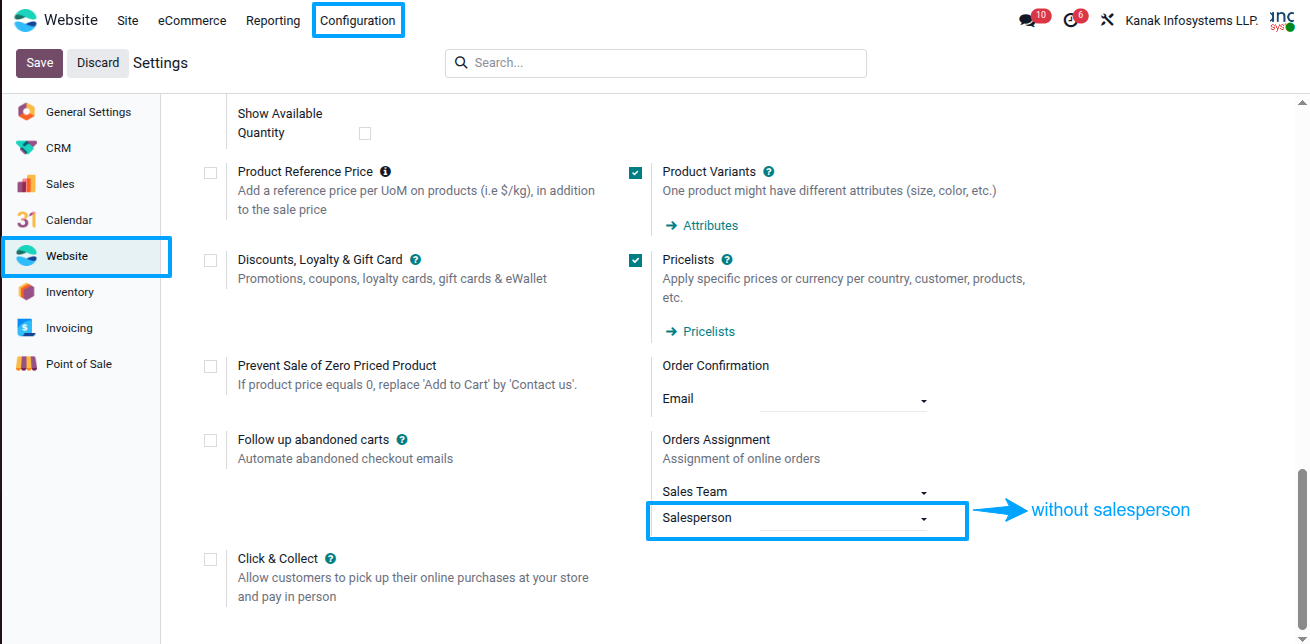Select Sales settings tab

coord(81,184)
